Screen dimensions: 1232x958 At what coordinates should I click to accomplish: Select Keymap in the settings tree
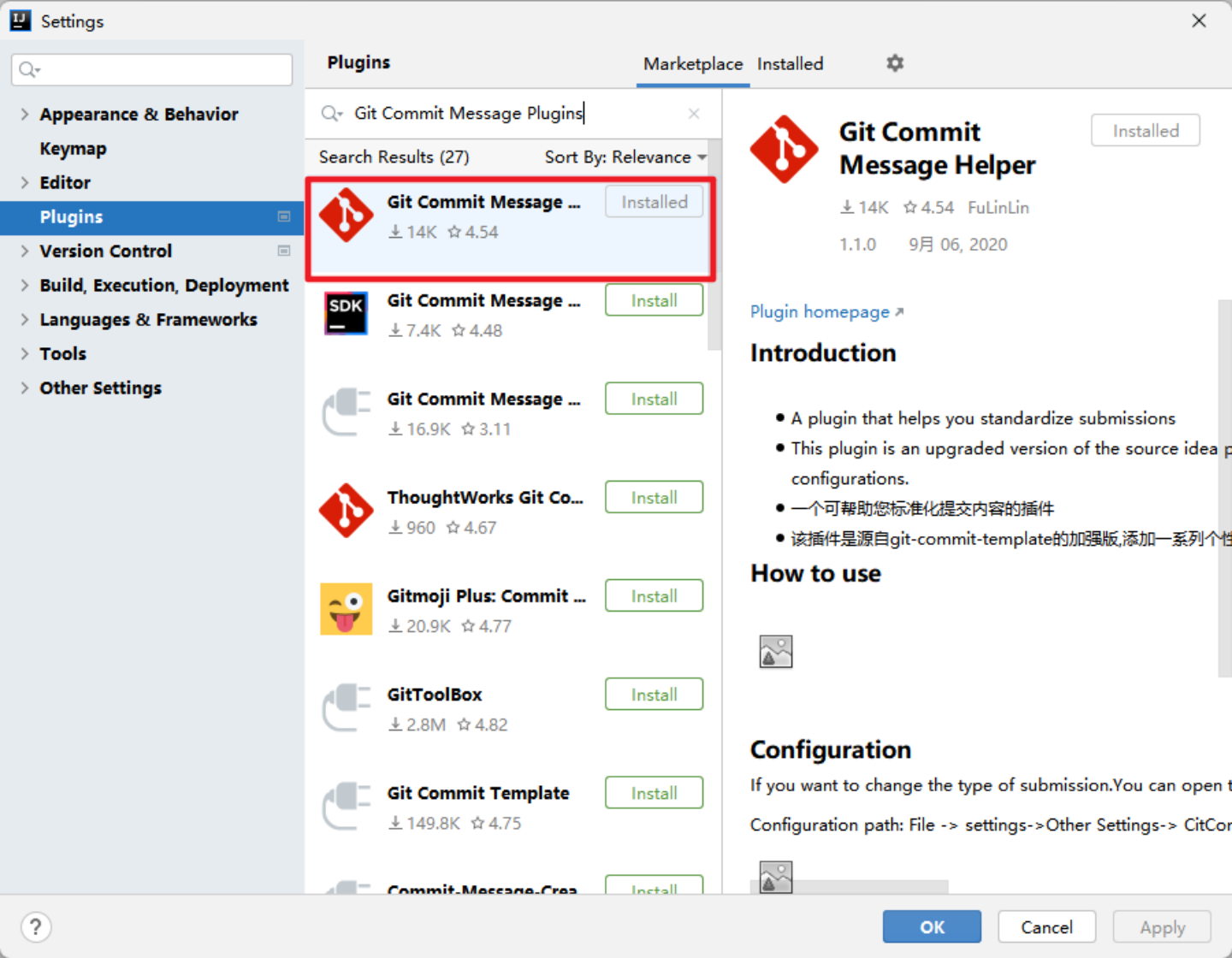click(73, 148)
